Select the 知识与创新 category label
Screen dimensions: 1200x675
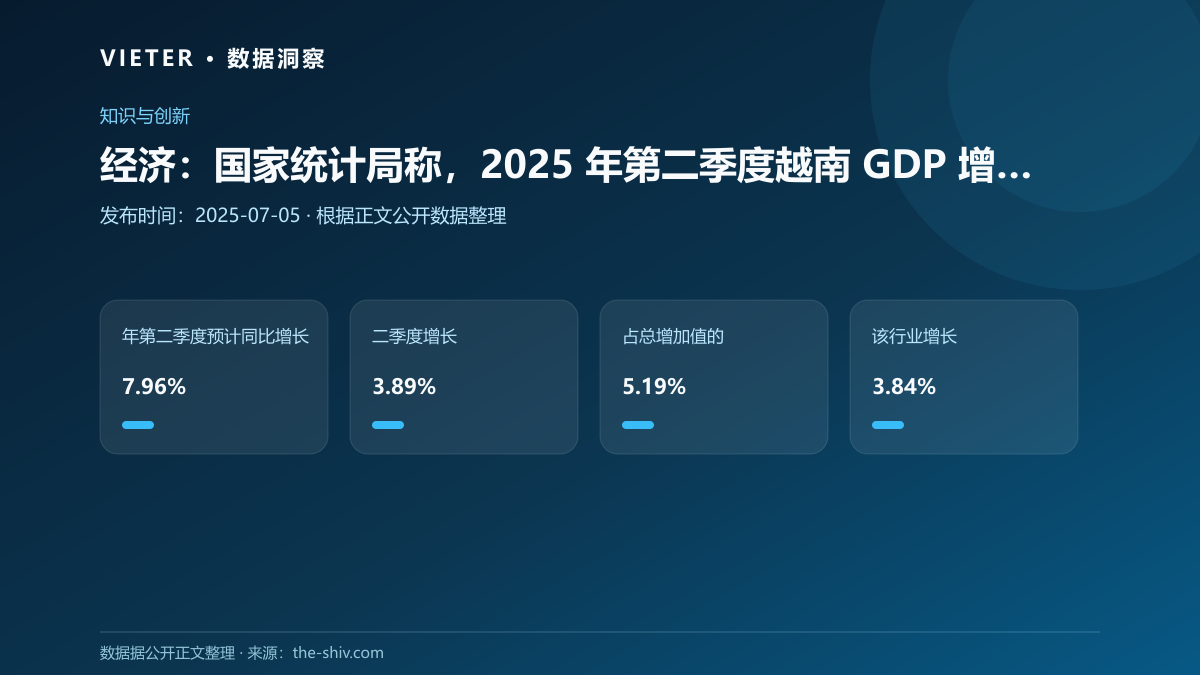pos(145,116)
